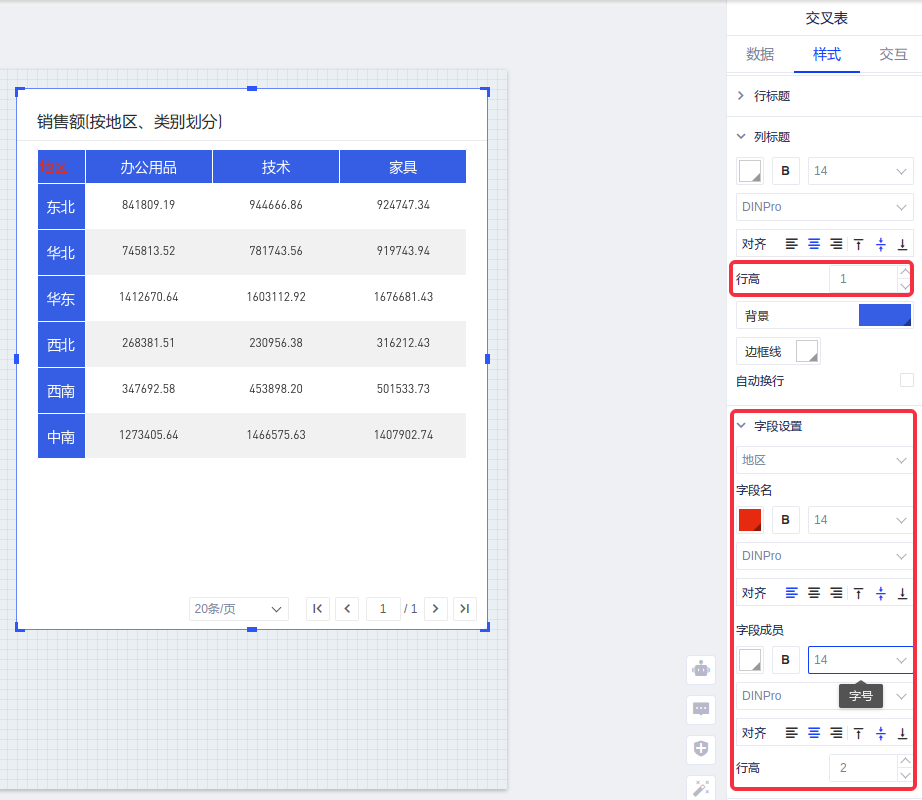Toggle bold for 字段名
Viewport: 922px width, 800px height.
point(785,520)
